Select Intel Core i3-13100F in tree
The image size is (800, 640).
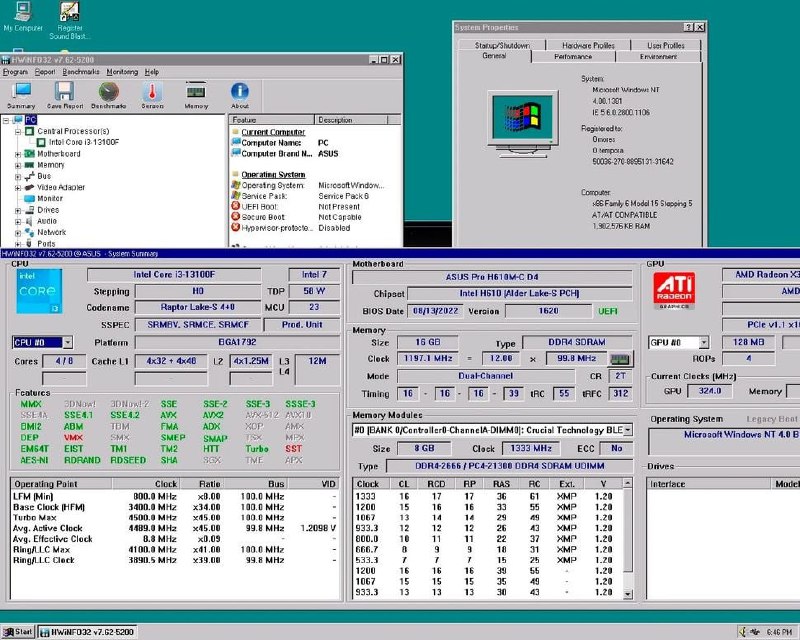pos(84,142)
